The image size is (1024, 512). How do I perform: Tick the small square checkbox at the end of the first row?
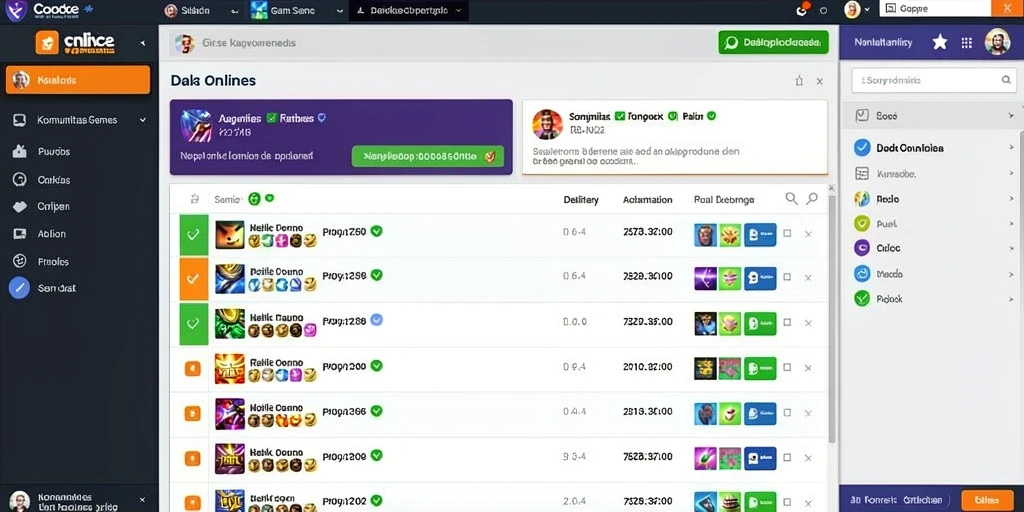(x=787, y=233)
